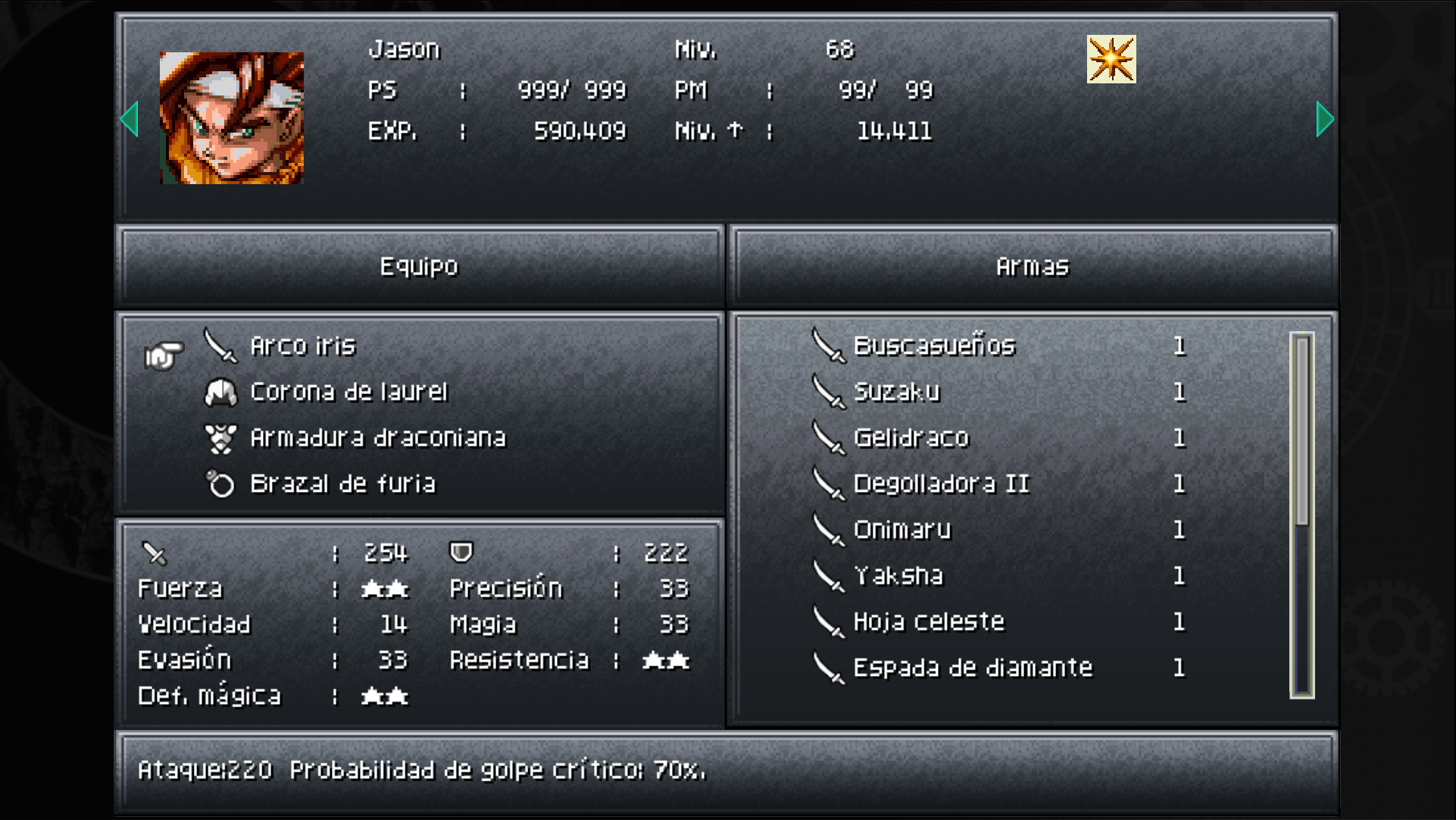Click the left arrow for previous character
The height and width of the screenshot is (820, 1456).
click(x=130, y=119)
